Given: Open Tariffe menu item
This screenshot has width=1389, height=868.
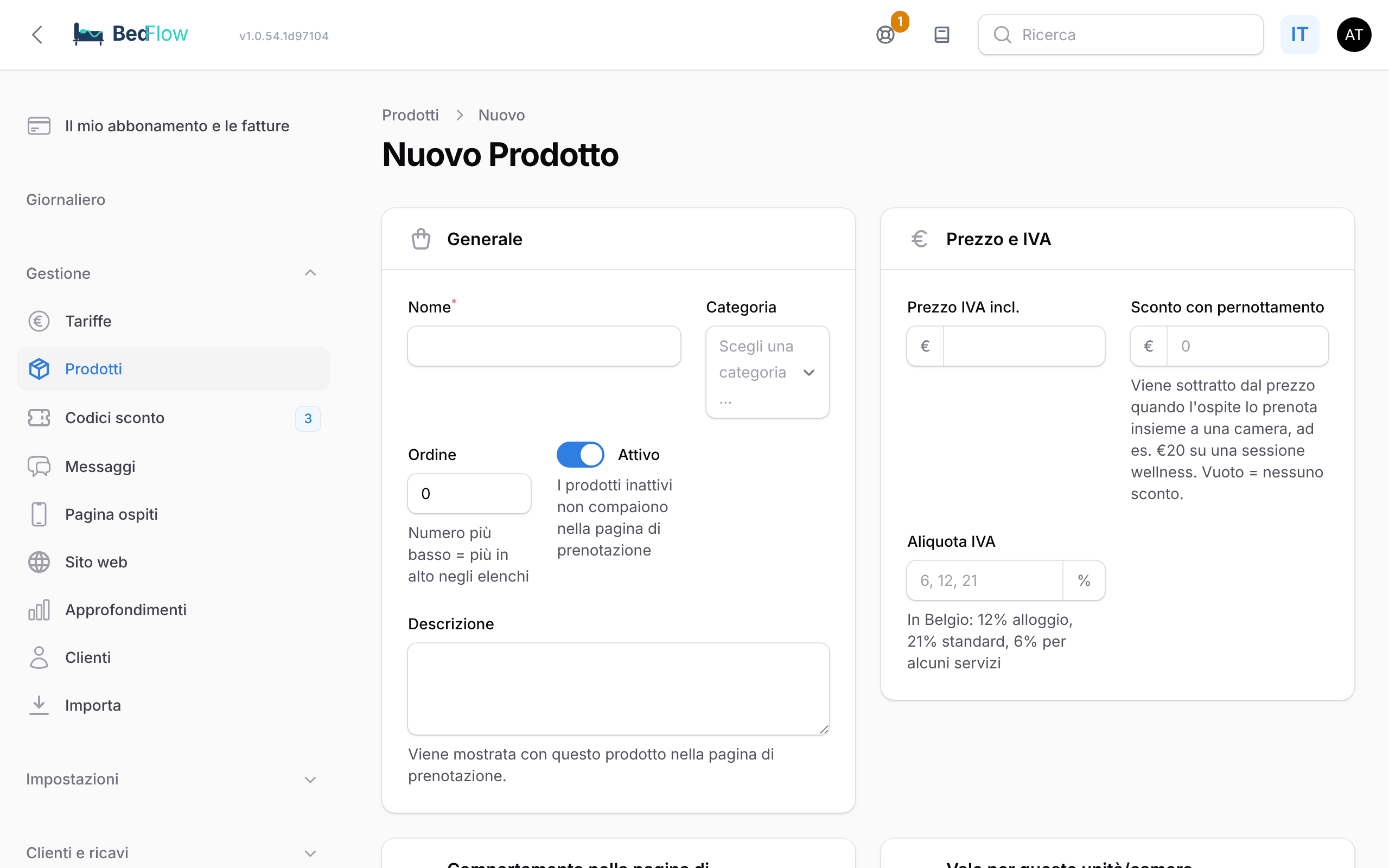Looking at the screenshot, I should (173, 321).
